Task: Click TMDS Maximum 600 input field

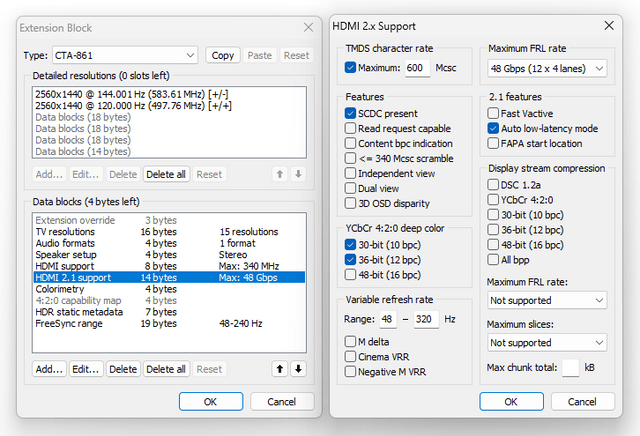Action: click(417, 68)
